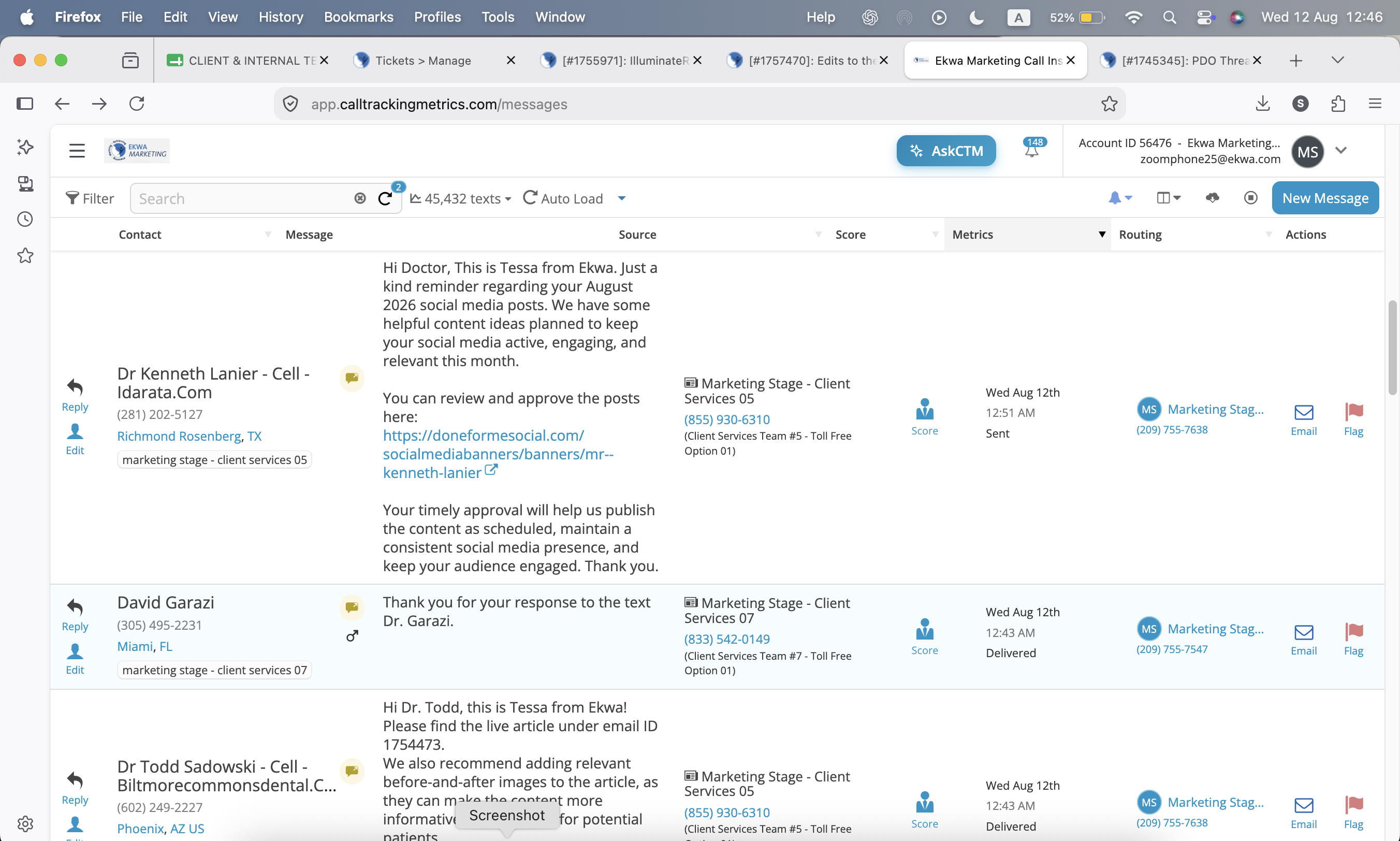This screenshot has width=1400, height=841.
Task: Focus the Firefox address bar
Action: coord(699,104)
